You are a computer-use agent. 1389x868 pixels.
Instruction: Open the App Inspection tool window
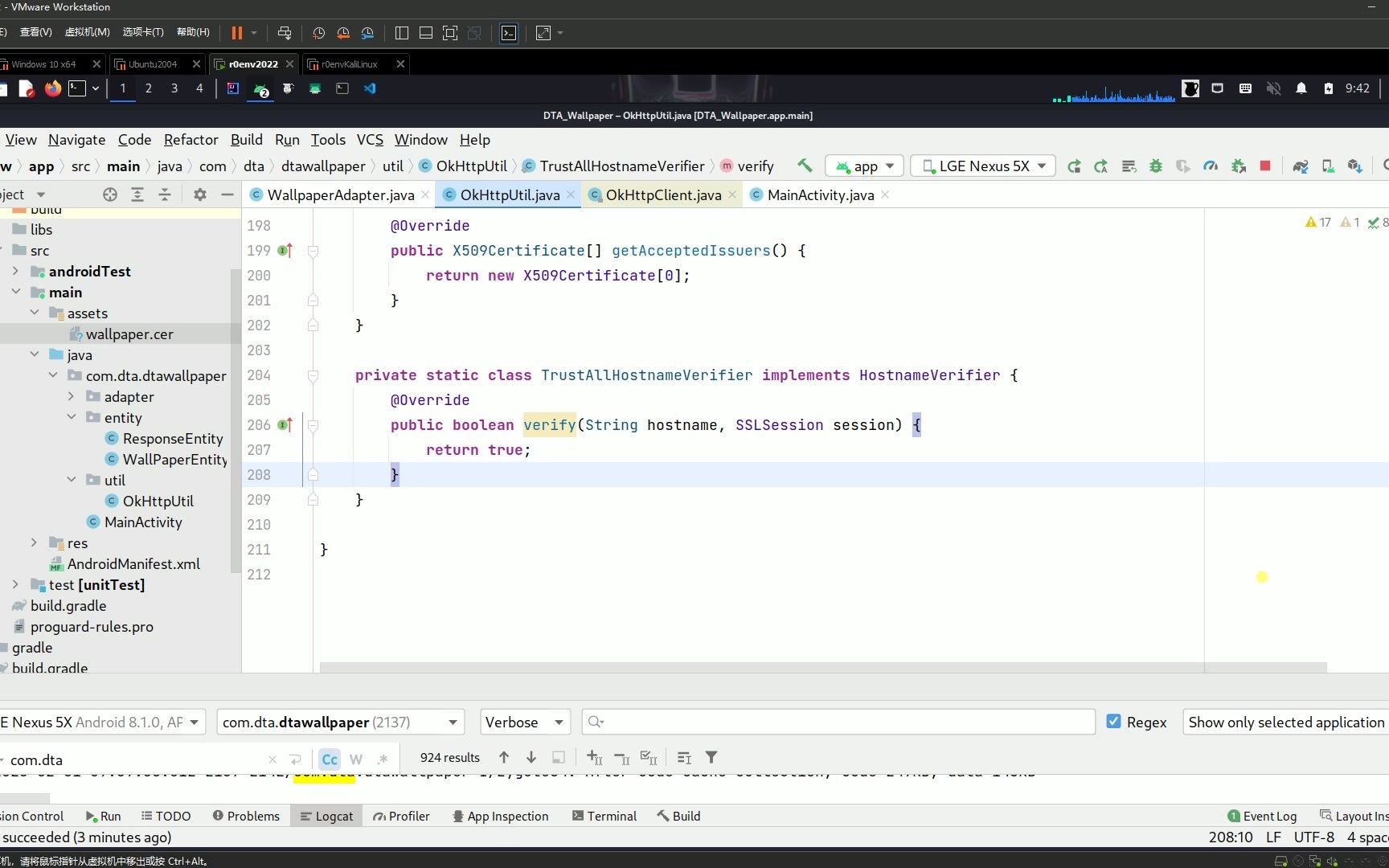tap(500, 816)
